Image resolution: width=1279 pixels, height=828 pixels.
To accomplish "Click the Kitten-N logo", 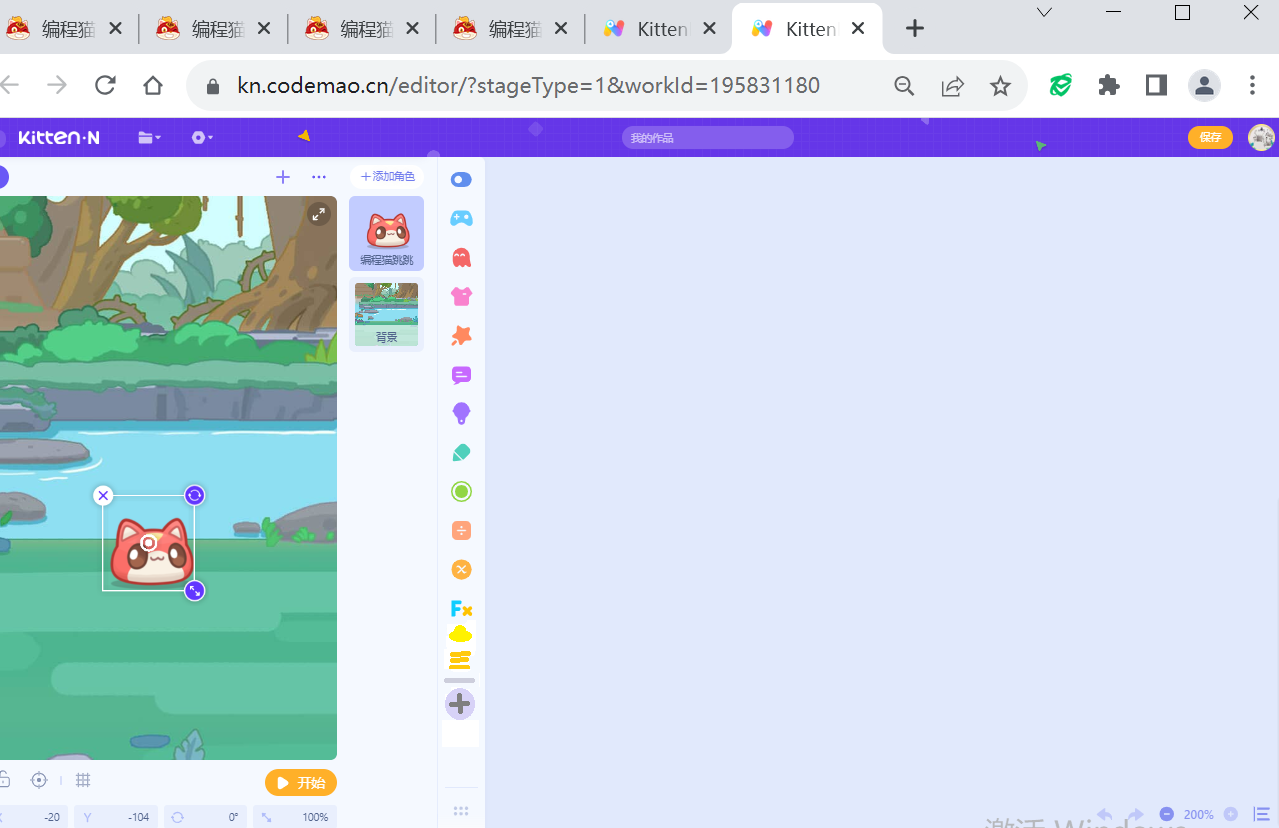I will (x=59, y=137).
